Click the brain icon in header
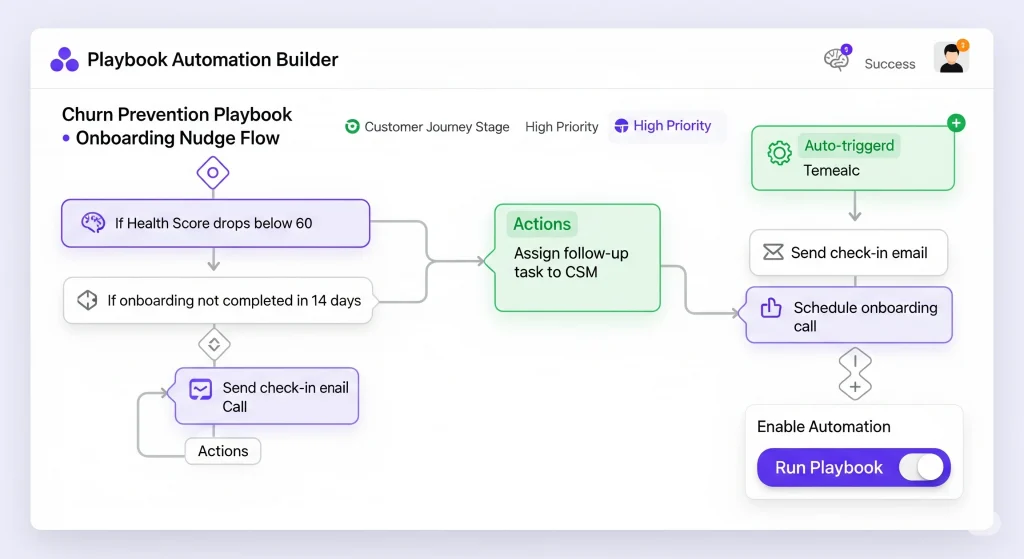The width and height of the screenshot is (1024, 559). pyautogui.click(x=836, y=60)
